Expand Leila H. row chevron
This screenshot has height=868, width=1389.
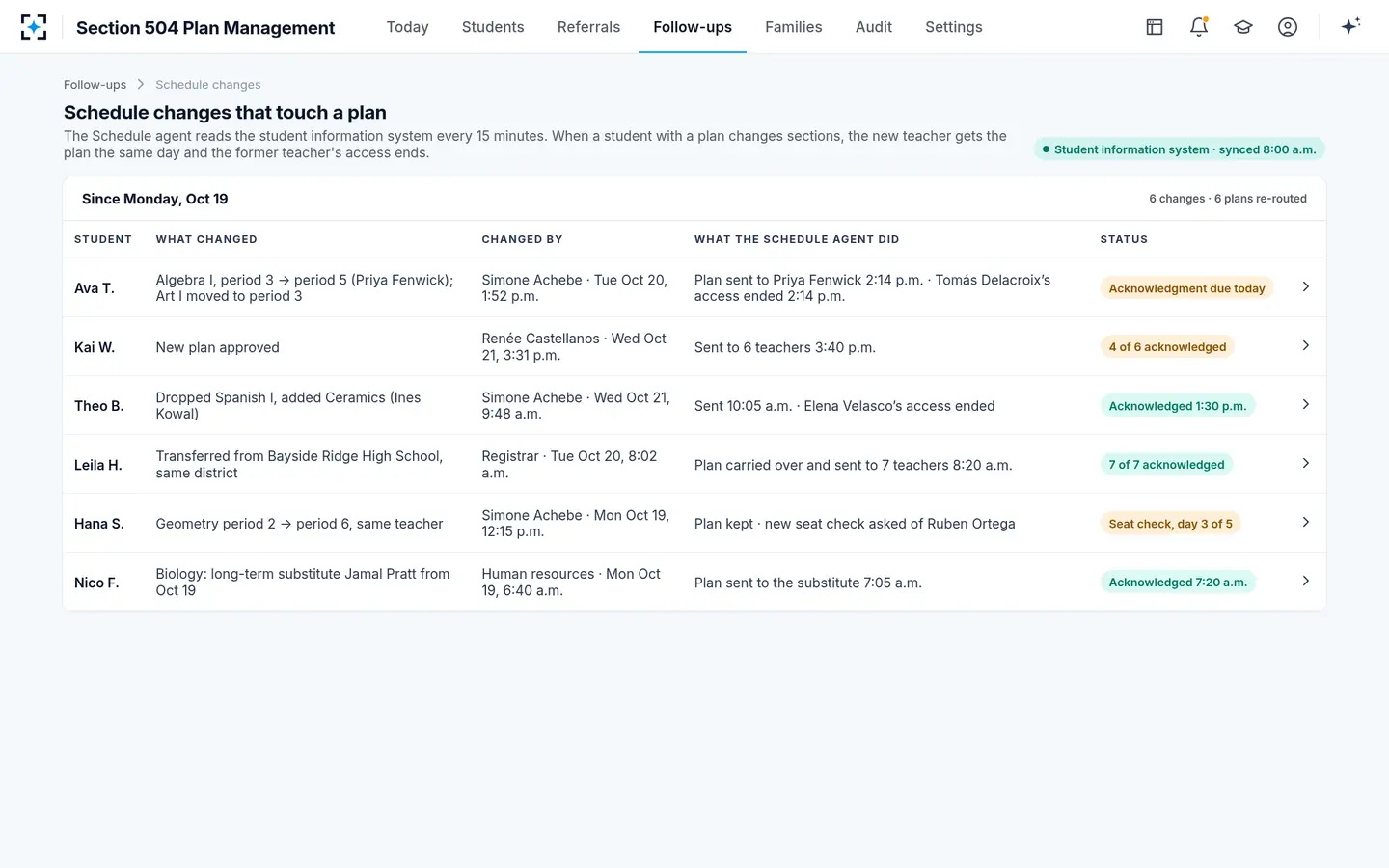point(1305,463)
